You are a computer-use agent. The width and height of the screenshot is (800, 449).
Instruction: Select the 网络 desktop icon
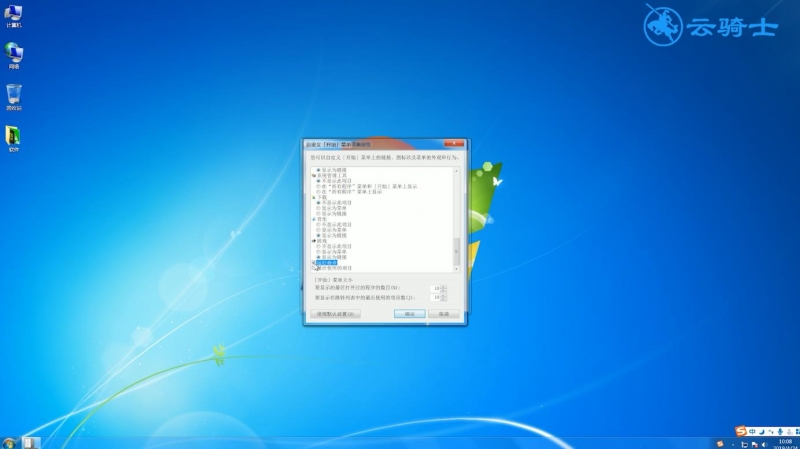pos(14,56)
